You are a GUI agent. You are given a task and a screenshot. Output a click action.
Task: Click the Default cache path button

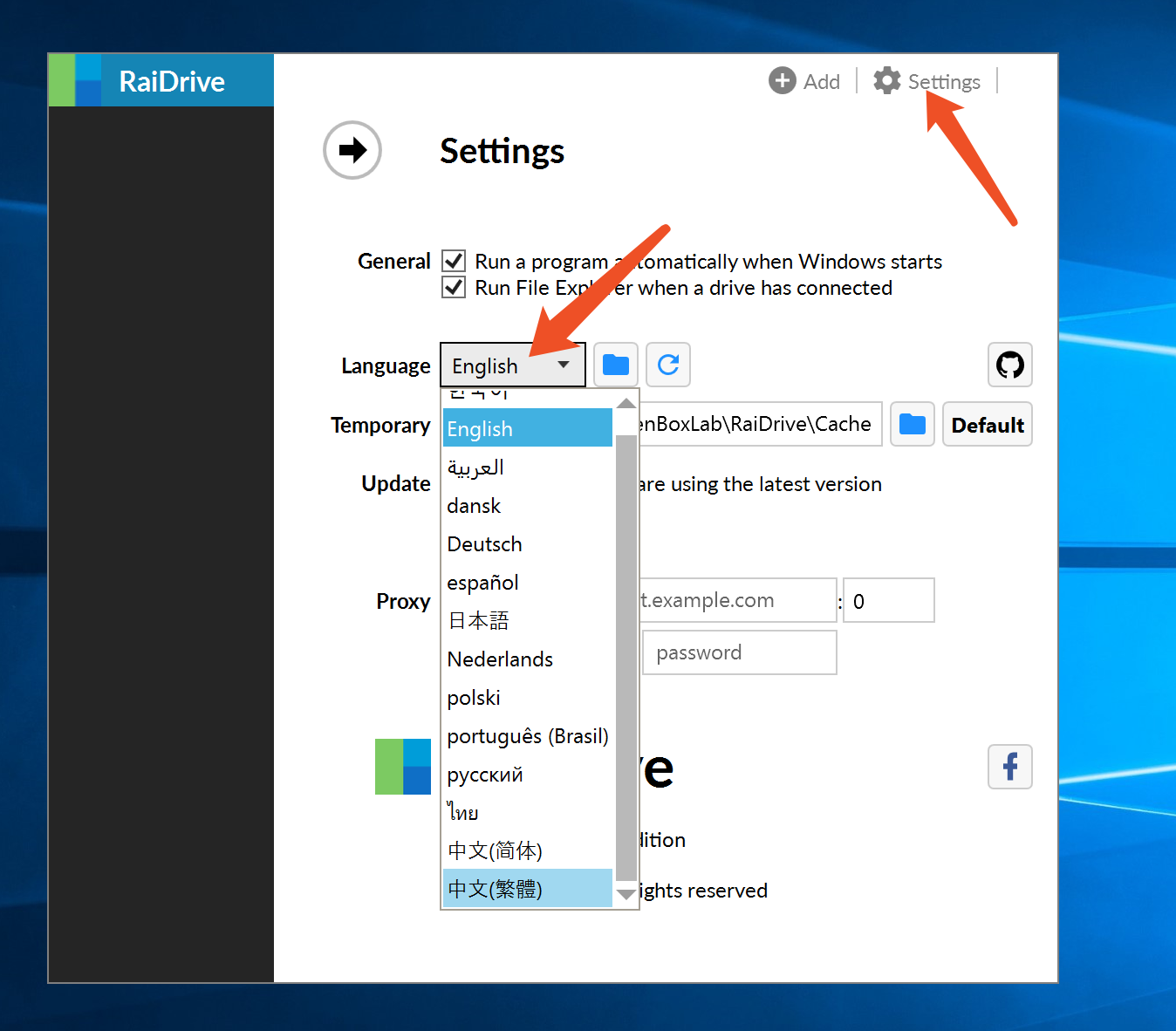pos(988,425)
